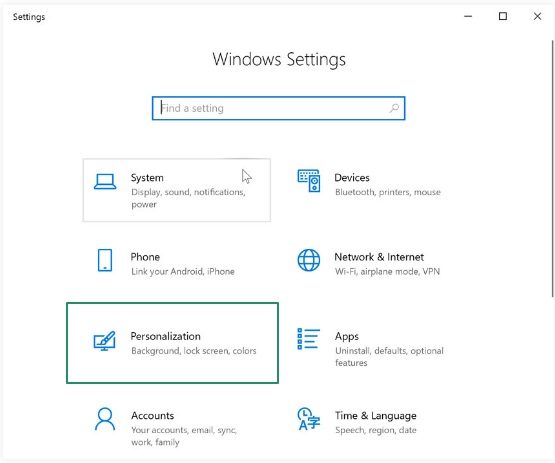Maximize the Settings window

[x=503, y=16]
